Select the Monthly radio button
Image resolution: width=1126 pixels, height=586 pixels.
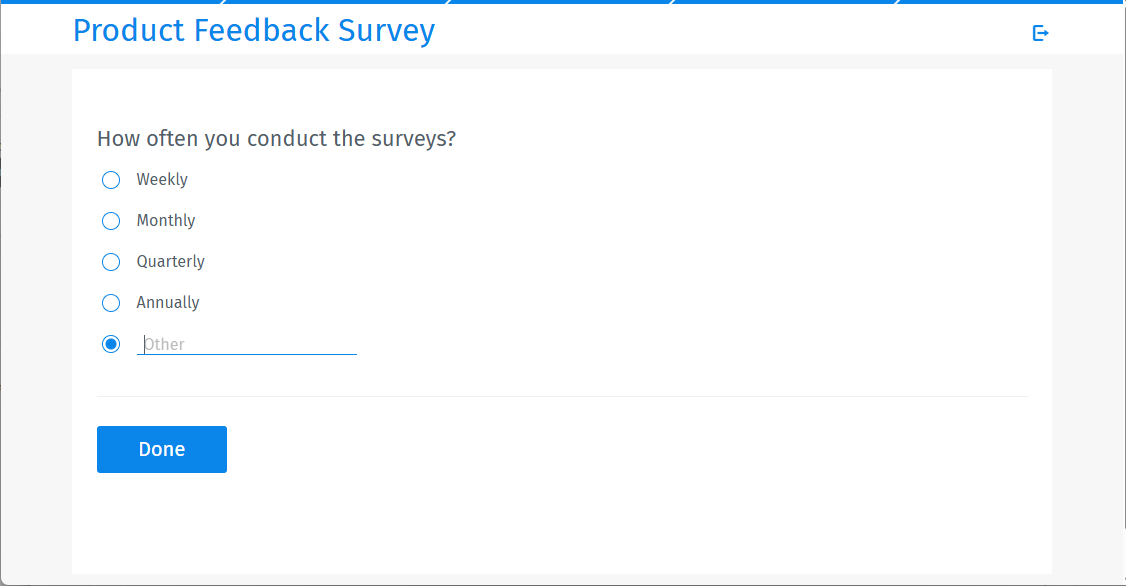coord(111,221)
